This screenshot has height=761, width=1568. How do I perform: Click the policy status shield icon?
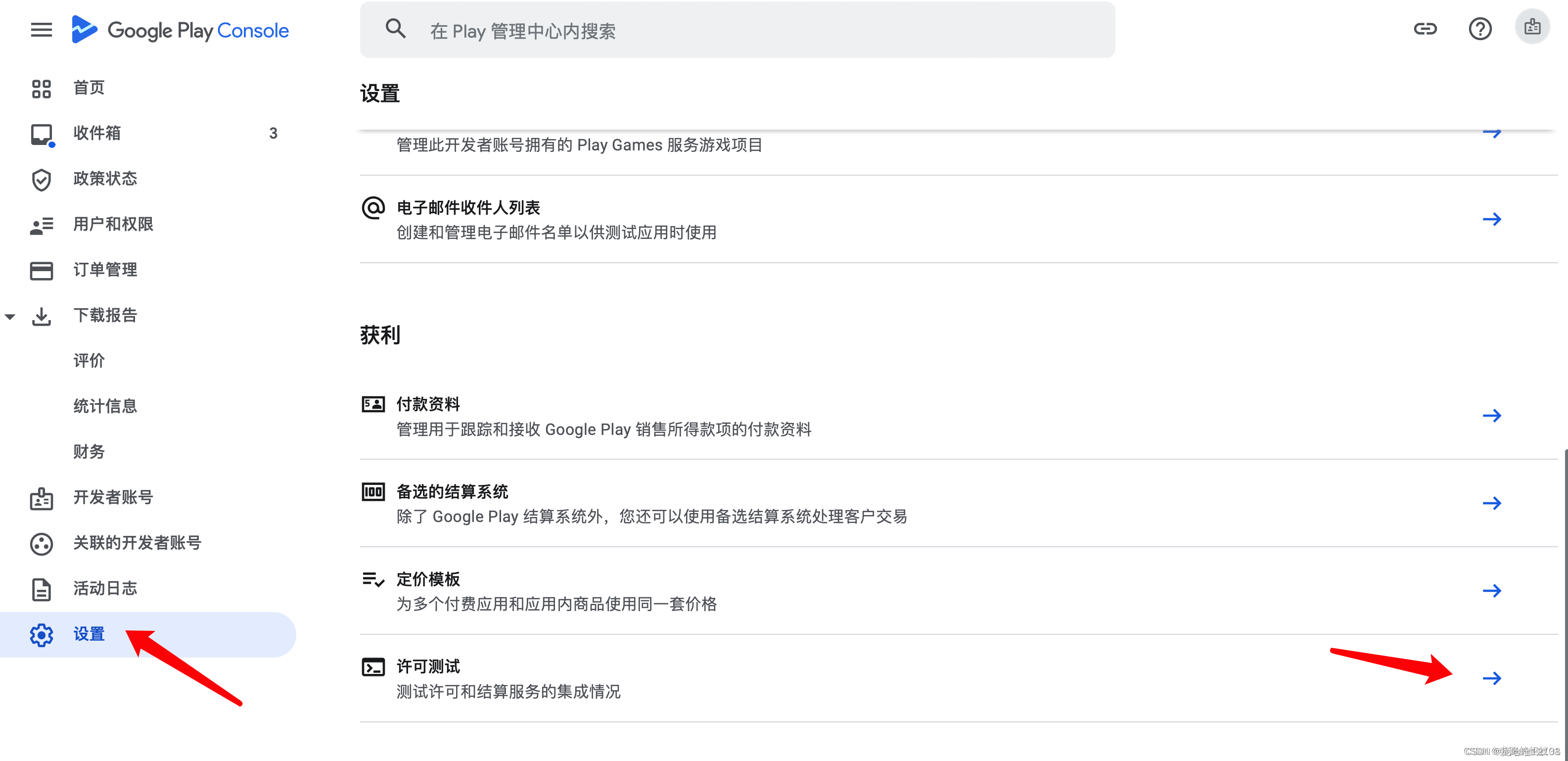(x=42, y=180)
